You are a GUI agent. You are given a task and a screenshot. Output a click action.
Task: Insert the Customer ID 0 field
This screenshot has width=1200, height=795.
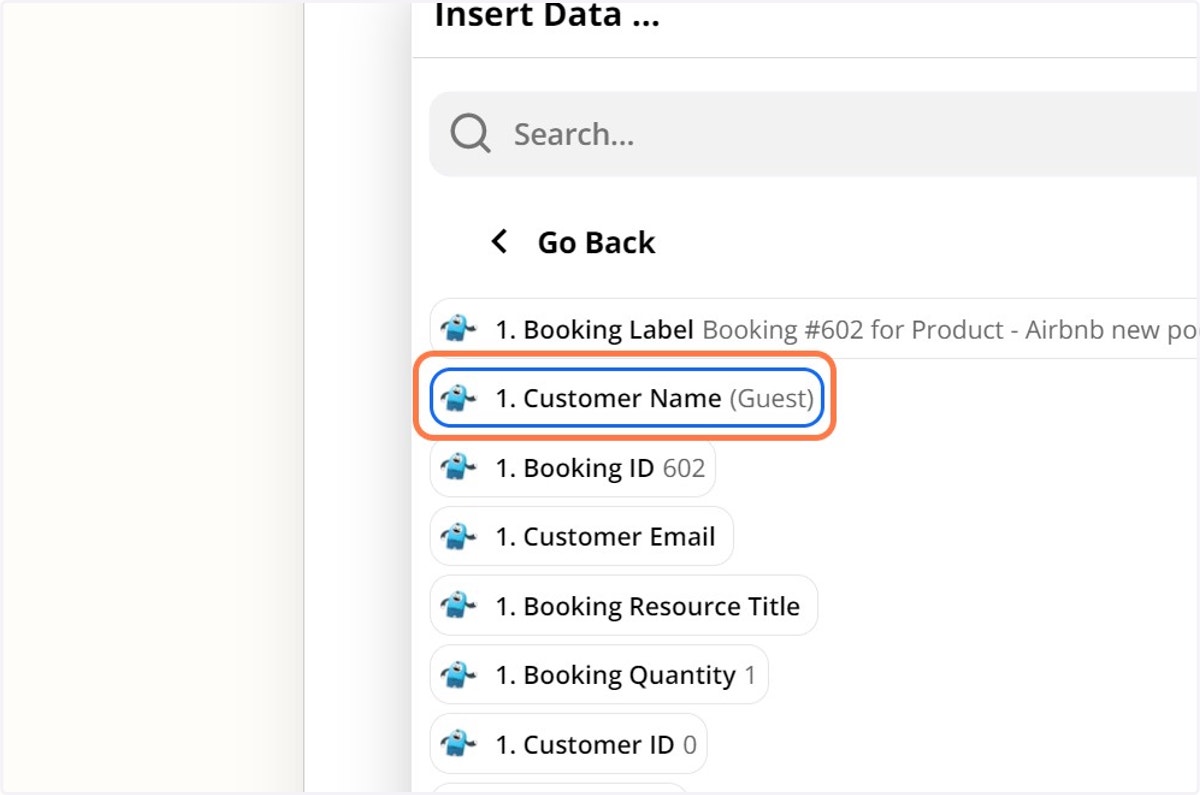568,743
